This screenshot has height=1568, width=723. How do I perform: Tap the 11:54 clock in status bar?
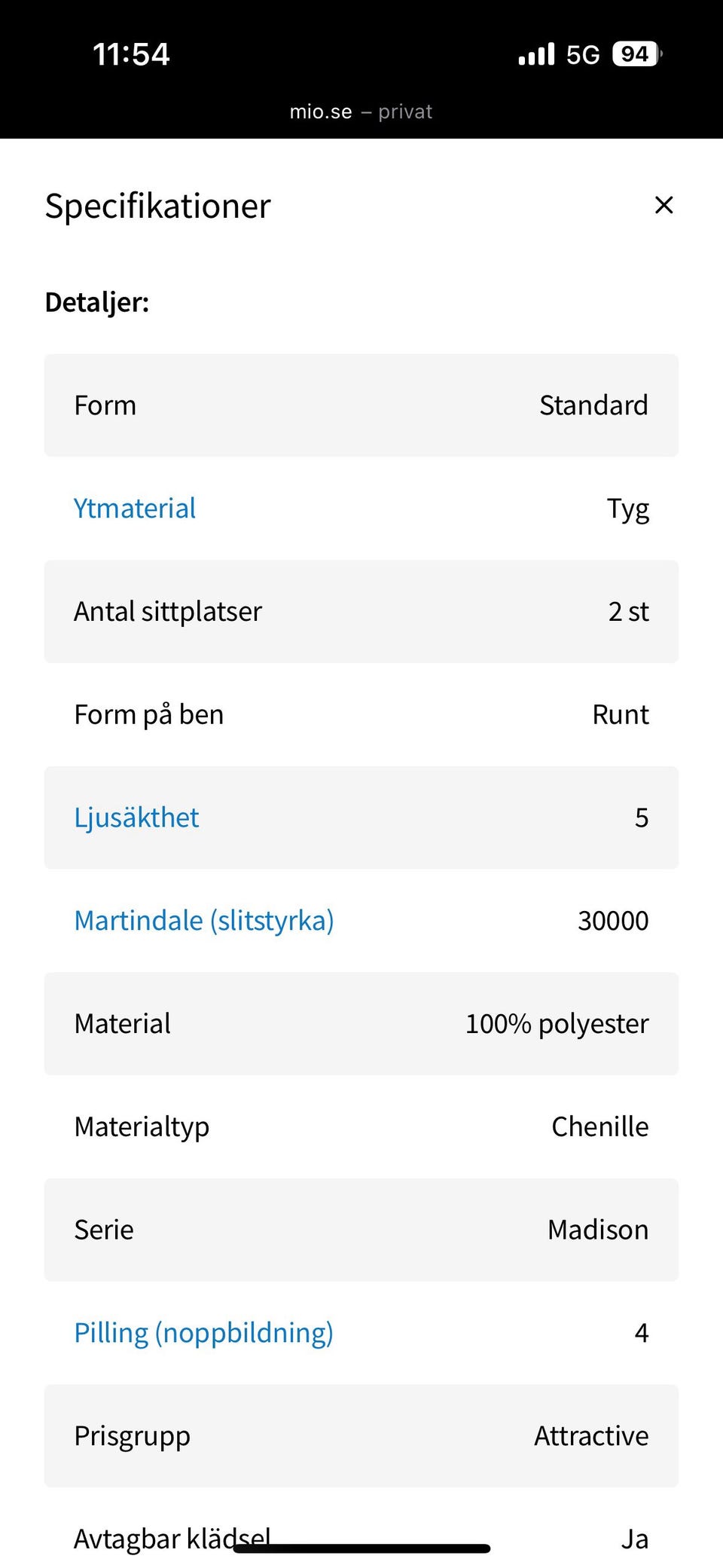click(131, 54)
